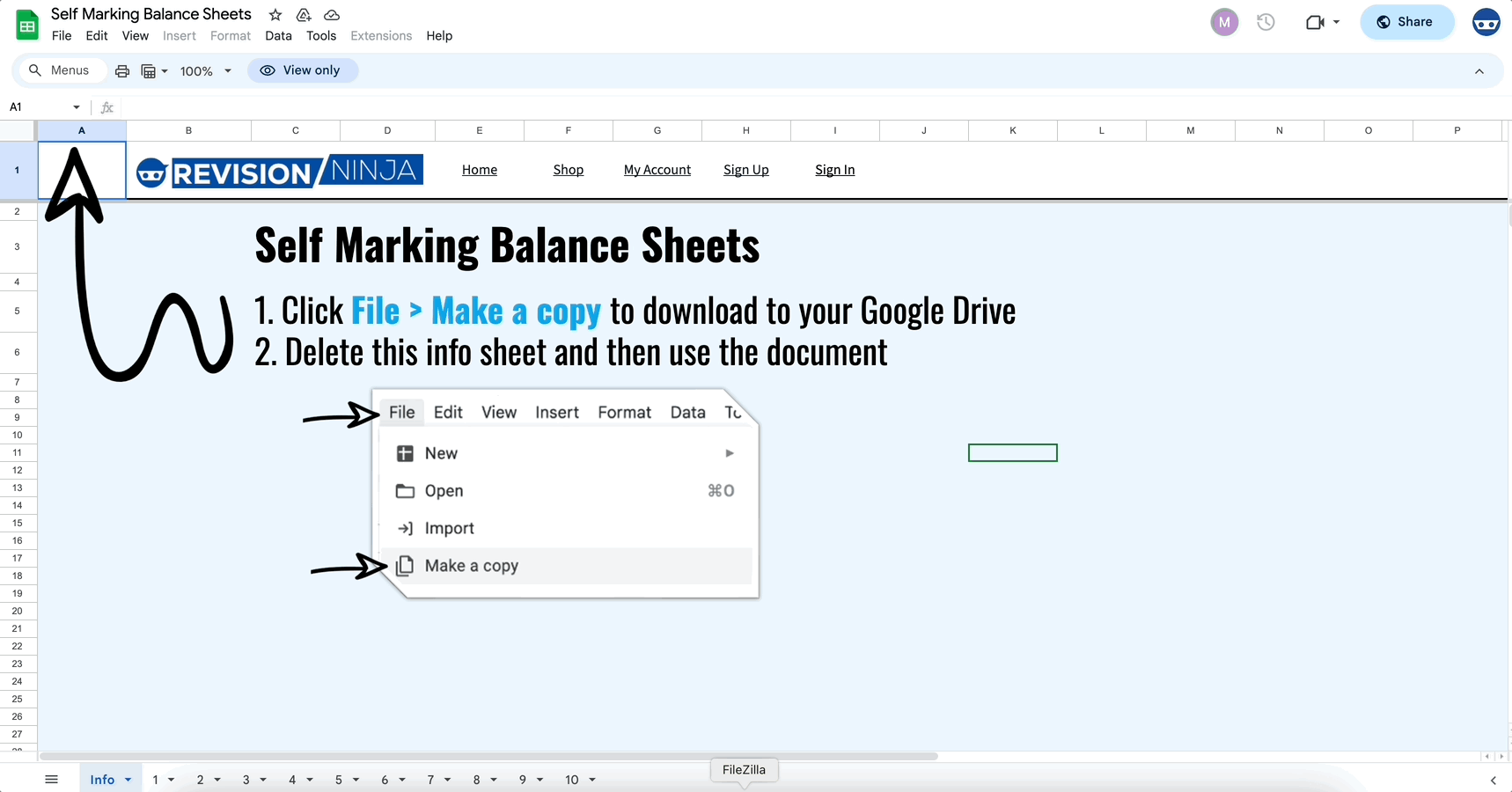Image resolution: width=1512 pixels, height=792 pixels.
Task: Check save status via the cloud icon
Action: click(332, 14)
